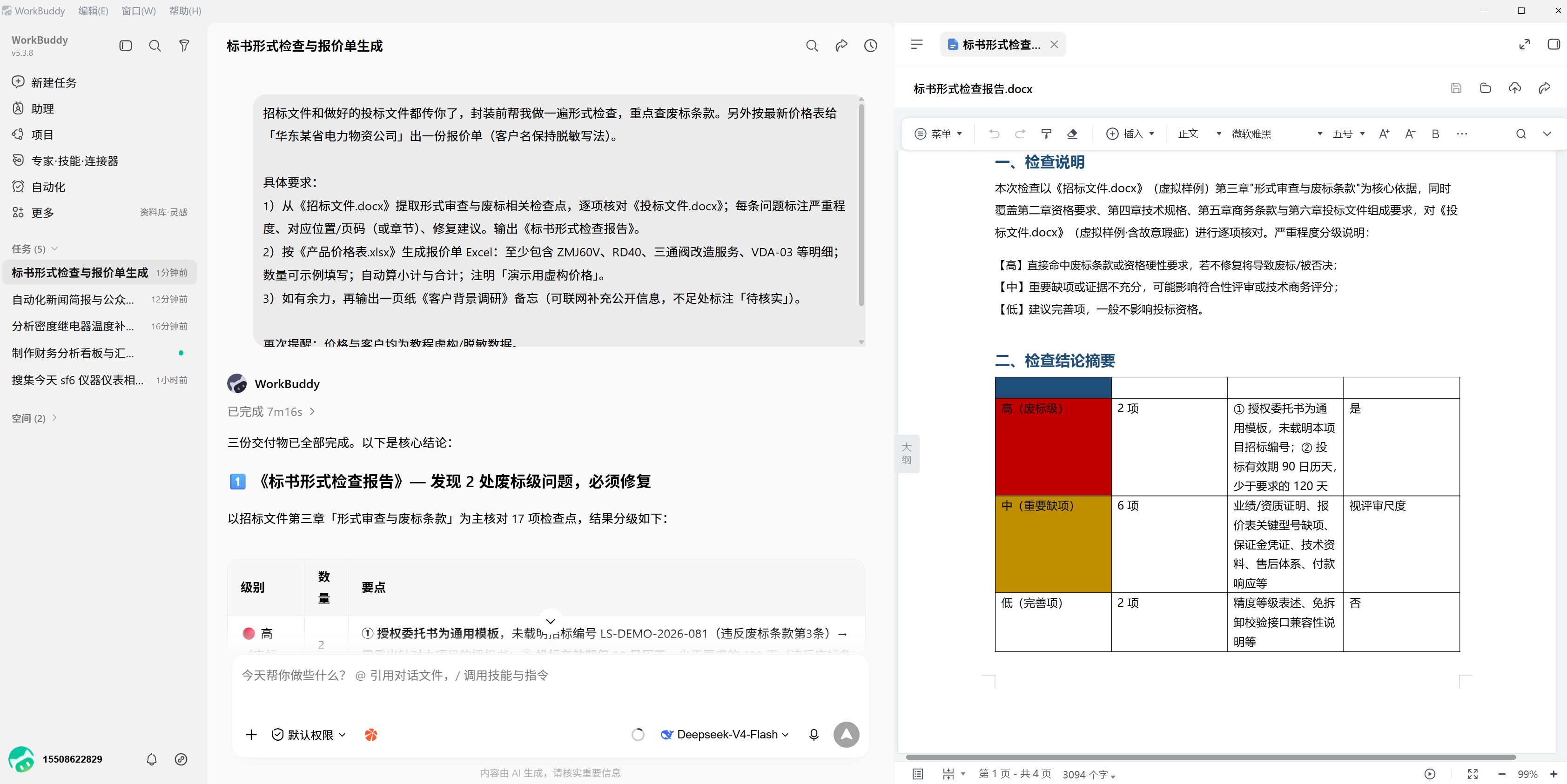
Task: Open folder icon in document header
Action: pos(1486,88)
